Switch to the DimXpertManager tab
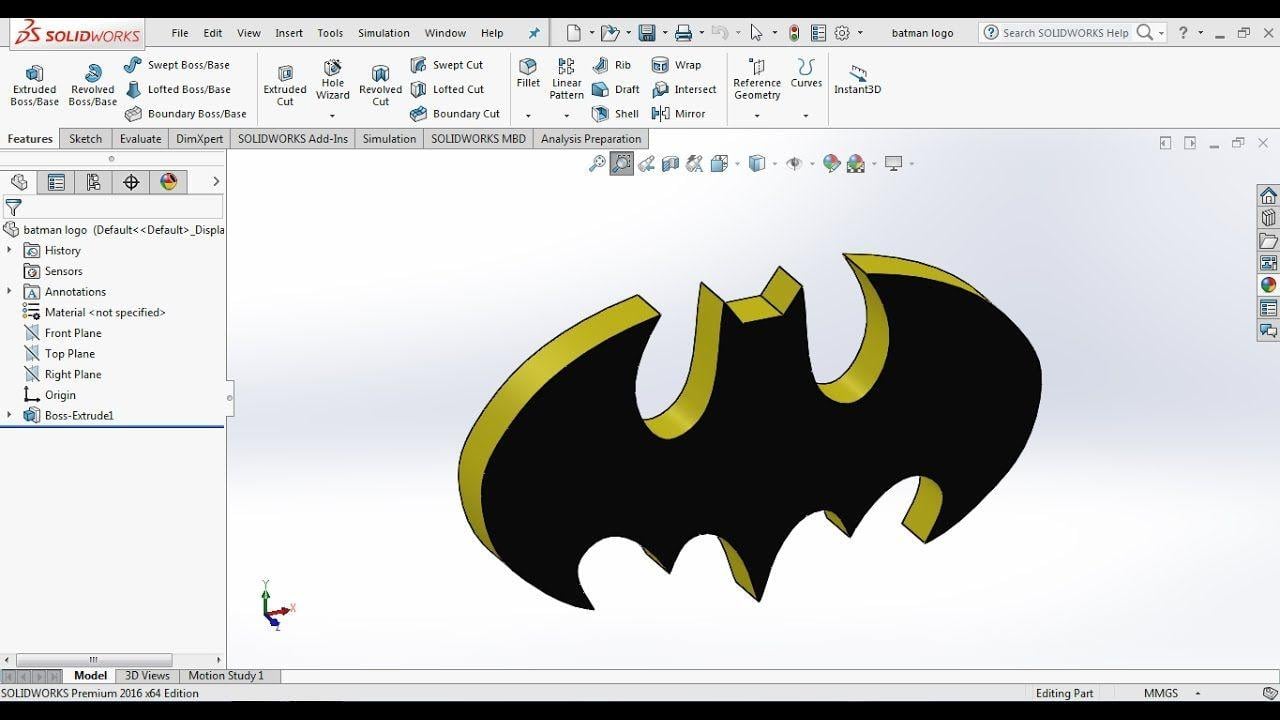 (x=131, y=182)
